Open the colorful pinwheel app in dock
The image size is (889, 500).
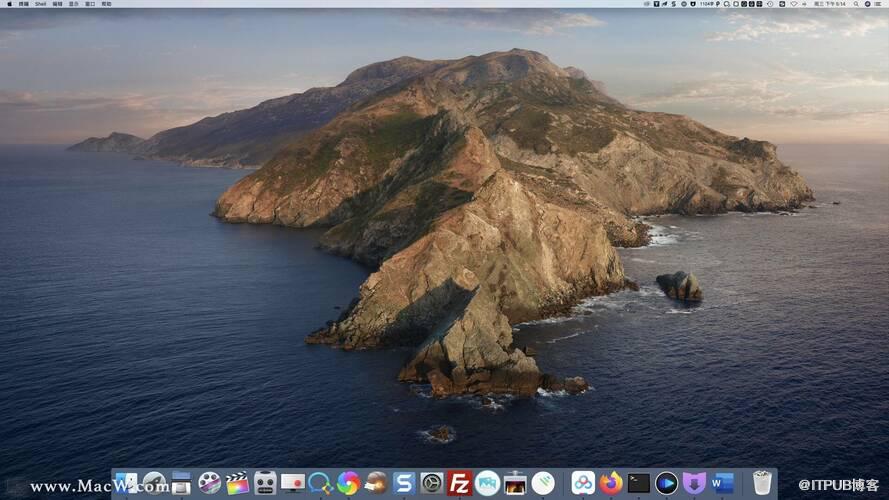[x=348, y=483]
